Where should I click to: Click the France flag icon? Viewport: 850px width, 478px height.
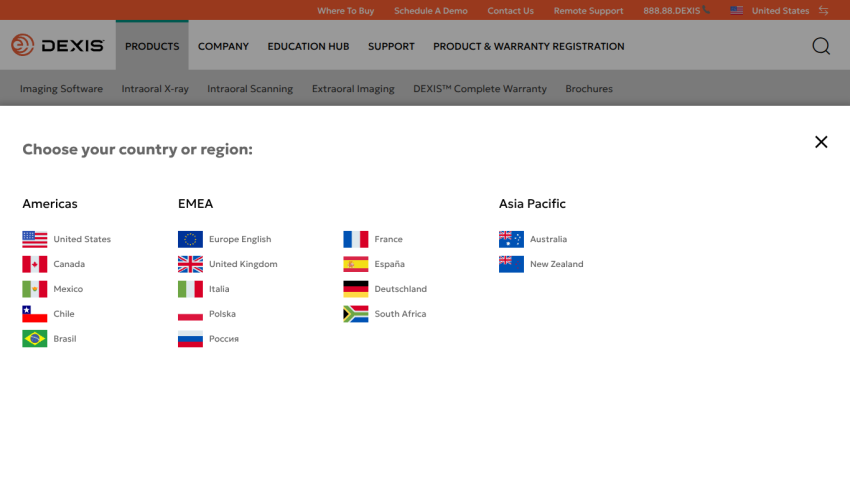point(356,239)
